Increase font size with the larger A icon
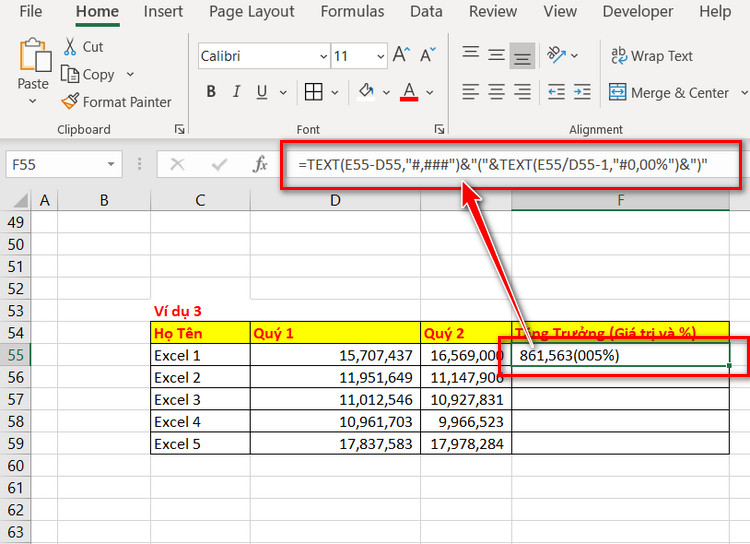This screenshot has width=750, height=544. pyautogui.click(x=401, y=55)
